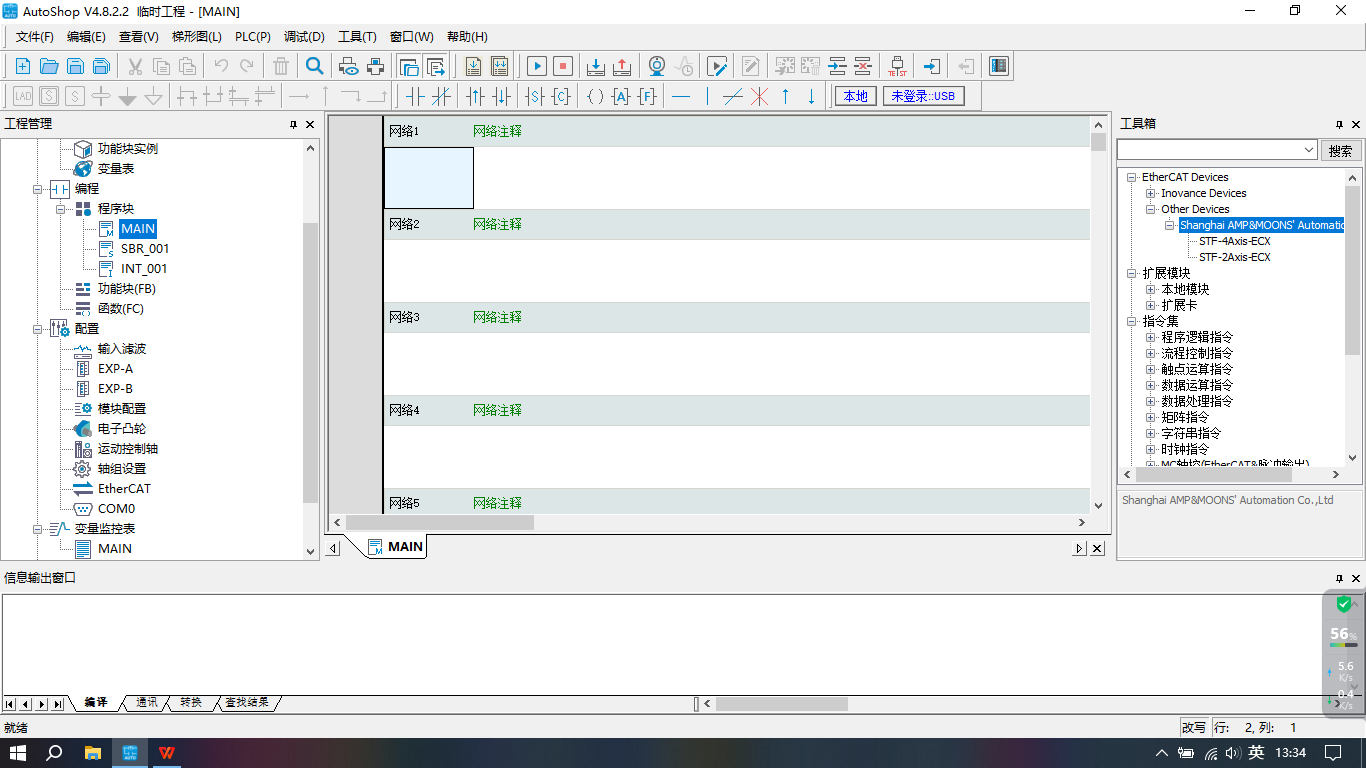The width and height of the screenshot is (1366, 768).
Task: Click the Print Preview icon
Action: pos(348,66)
